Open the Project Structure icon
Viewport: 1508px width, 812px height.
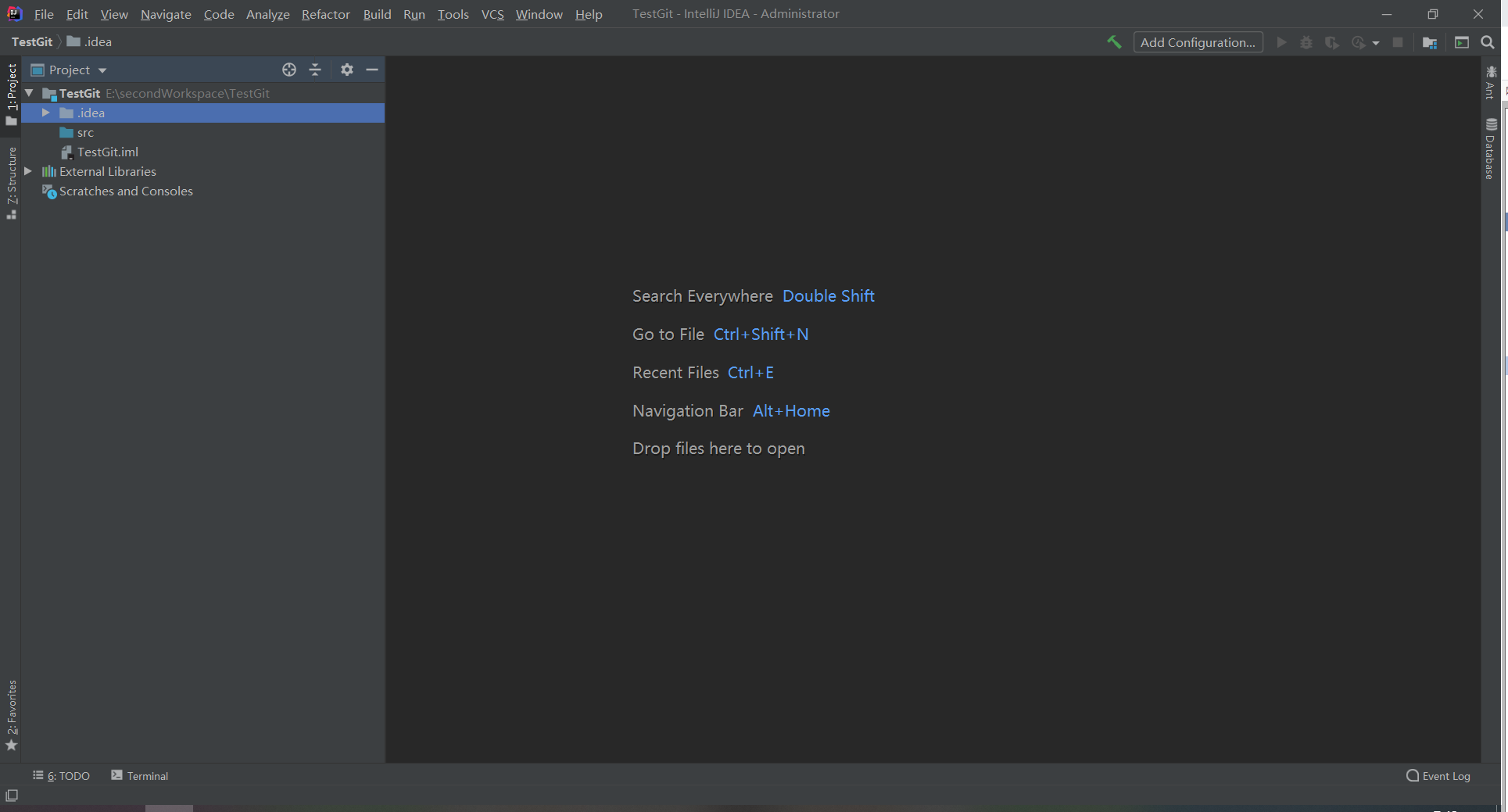1430,42
